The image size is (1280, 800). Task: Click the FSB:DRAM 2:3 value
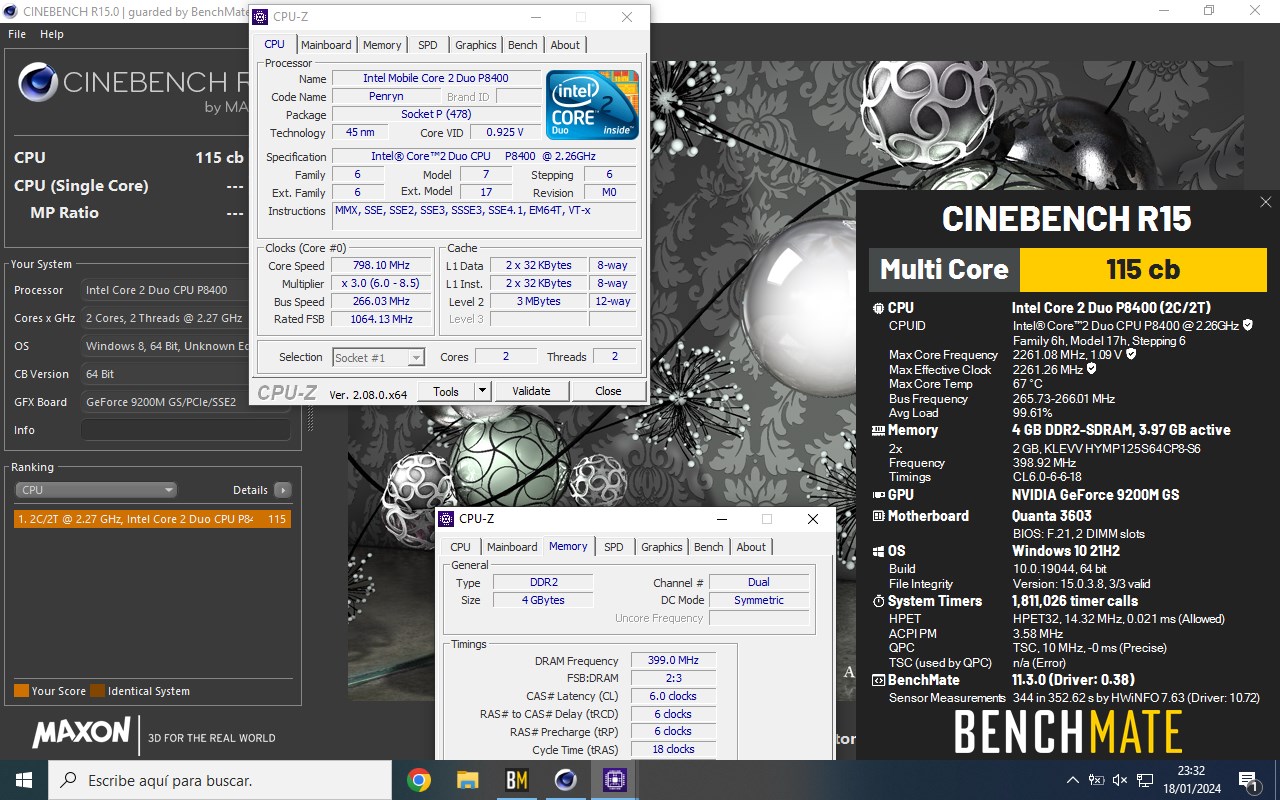click(x=674, y=678)
